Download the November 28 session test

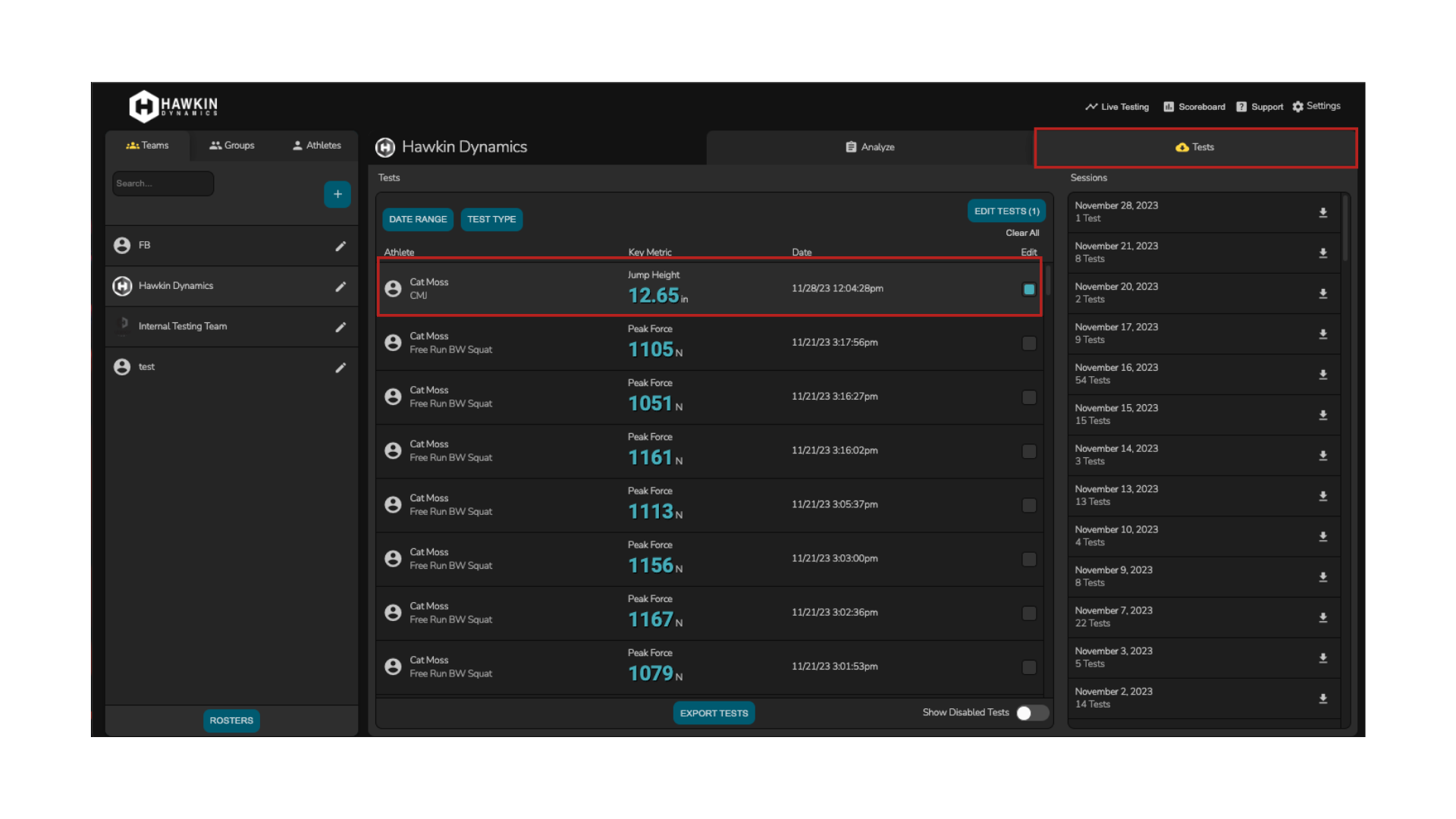click(1323, 212)
